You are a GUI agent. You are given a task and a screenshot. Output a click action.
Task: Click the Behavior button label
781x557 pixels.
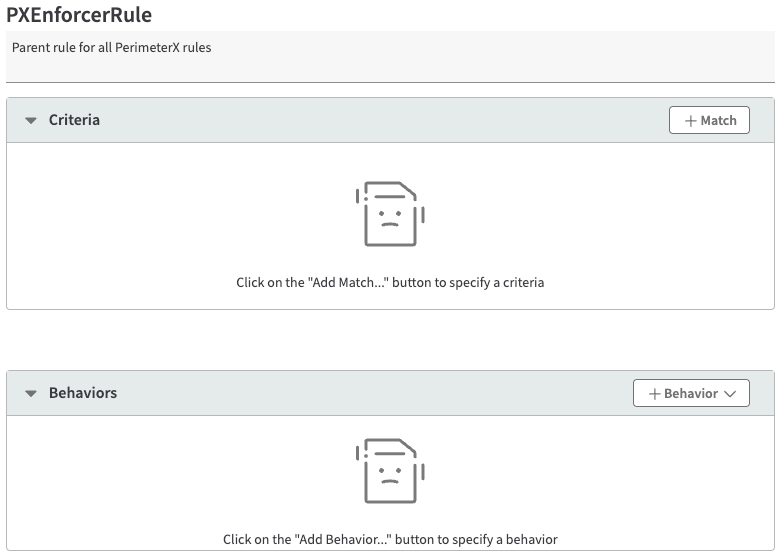point(691,394)
